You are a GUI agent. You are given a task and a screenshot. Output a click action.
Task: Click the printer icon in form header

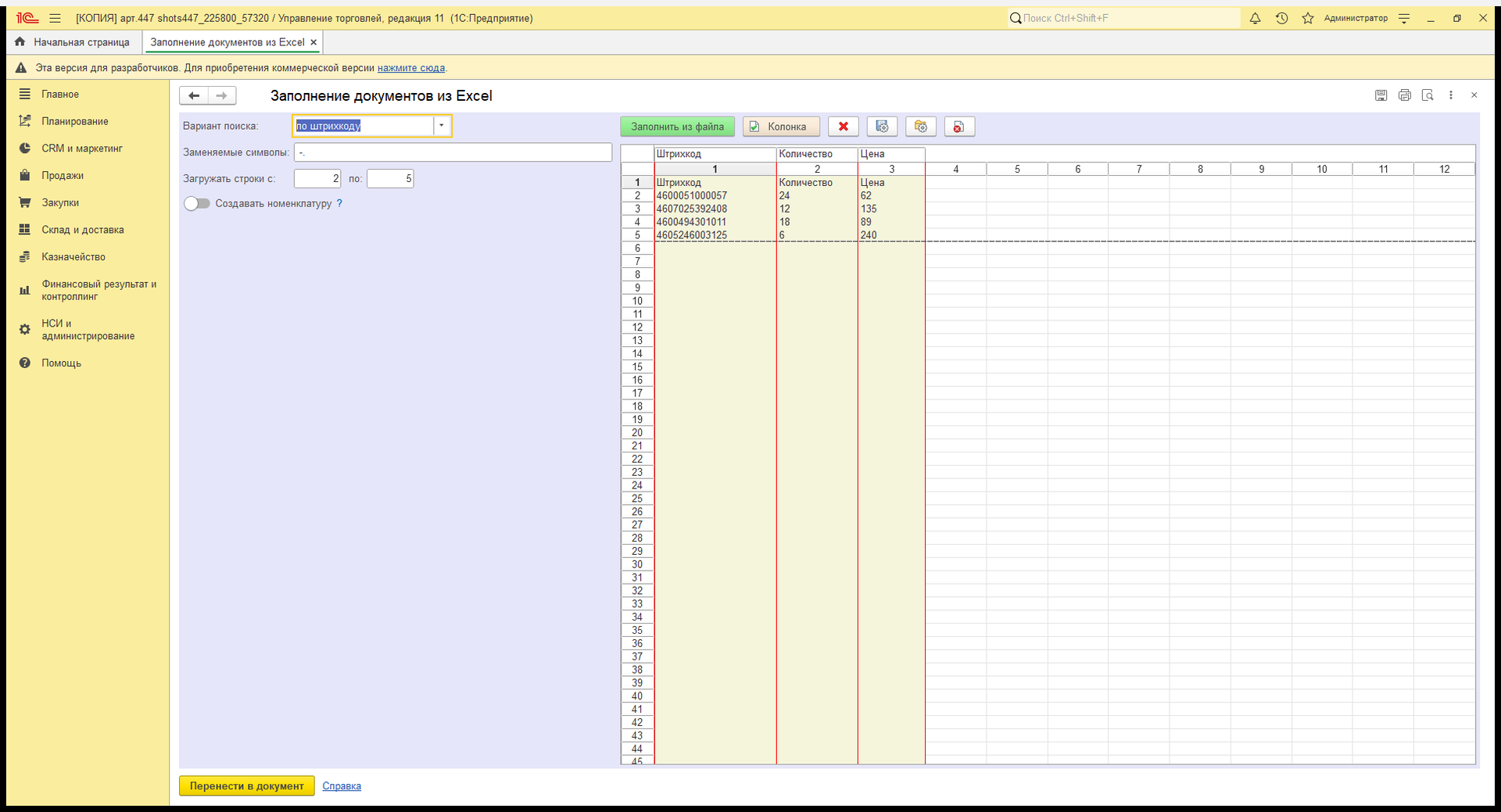click(x=1405, y=95)
